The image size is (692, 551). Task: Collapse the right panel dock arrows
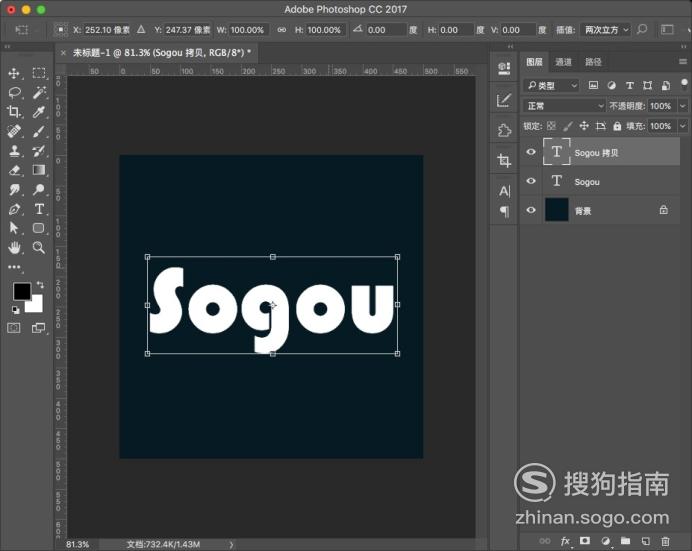click(683, 46)
